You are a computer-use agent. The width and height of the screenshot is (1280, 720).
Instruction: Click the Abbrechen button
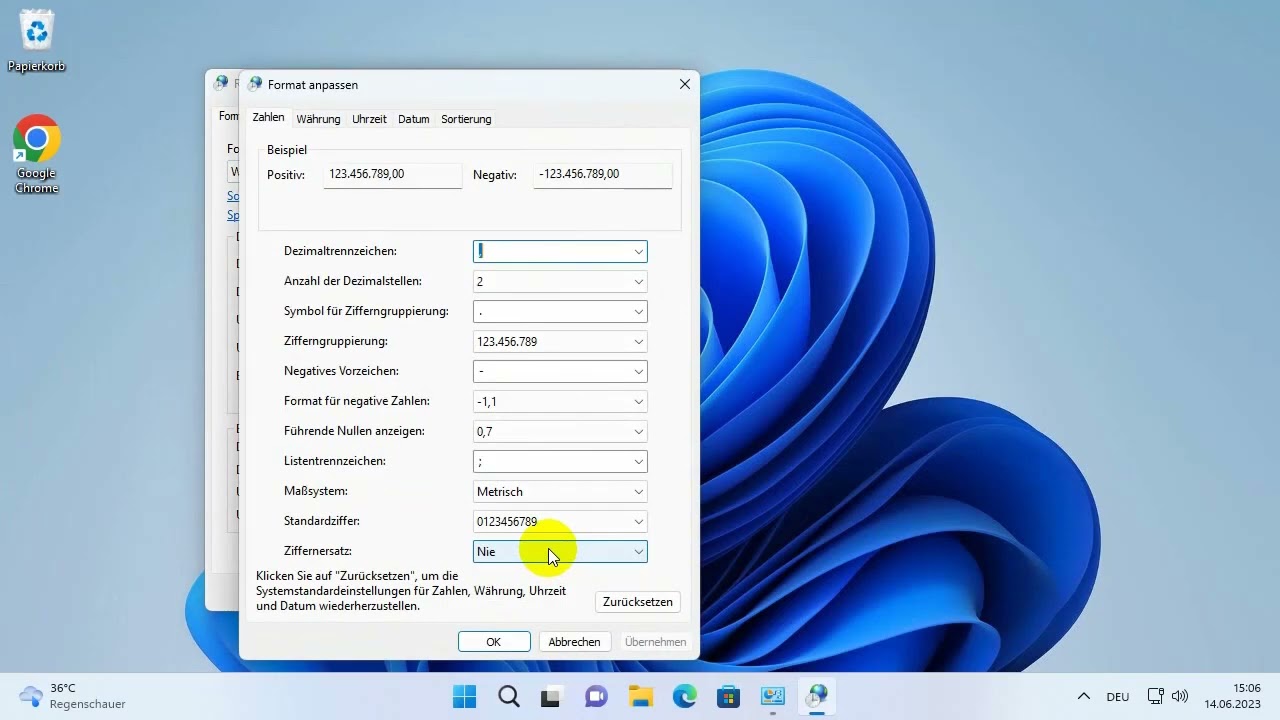pos(574,642)
